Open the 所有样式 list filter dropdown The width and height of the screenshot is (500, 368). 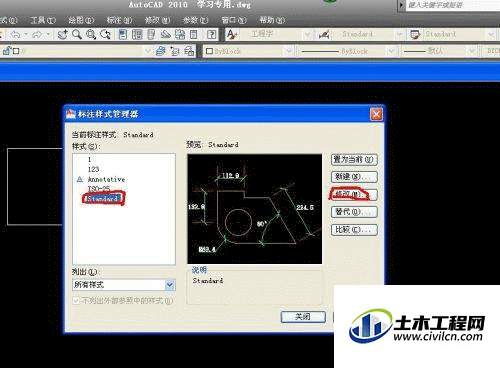pyautogui.click(x=170, y=285)
